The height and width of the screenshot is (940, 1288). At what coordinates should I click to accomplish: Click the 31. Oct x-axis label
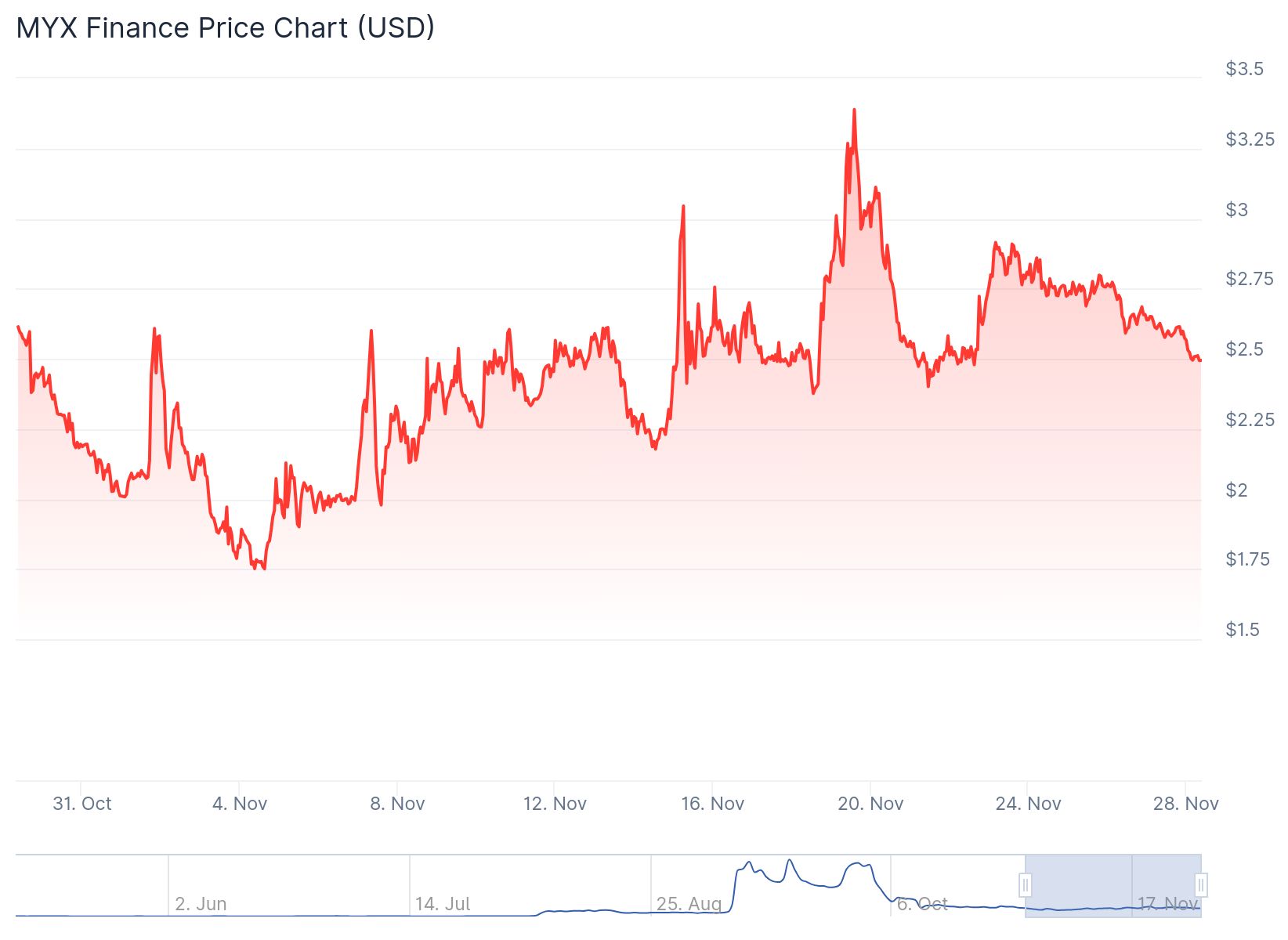click(x=82, y=804)
